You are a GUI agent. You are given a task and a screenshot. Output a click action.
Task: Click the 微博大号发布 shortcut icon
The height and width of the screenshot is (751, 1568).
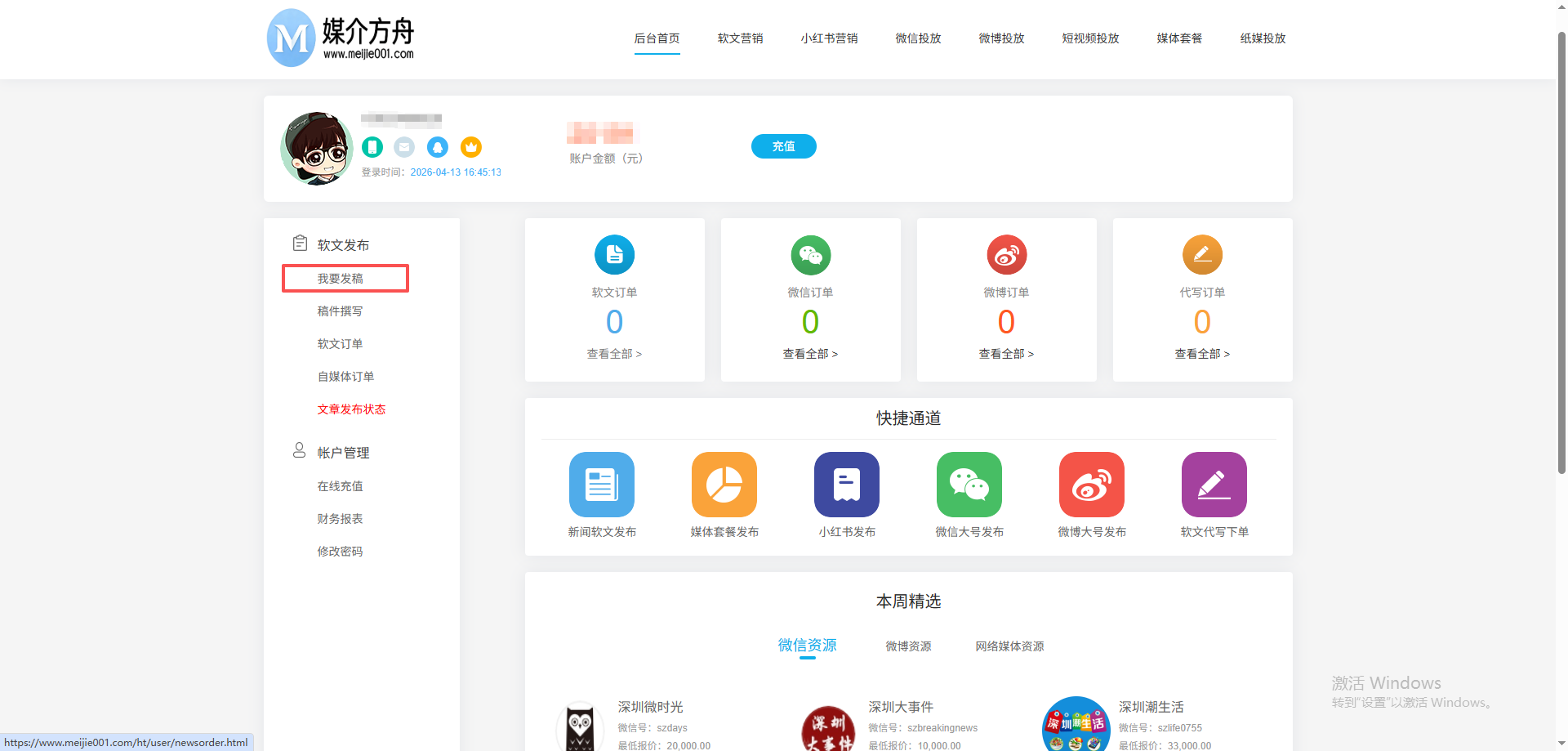1091,485
